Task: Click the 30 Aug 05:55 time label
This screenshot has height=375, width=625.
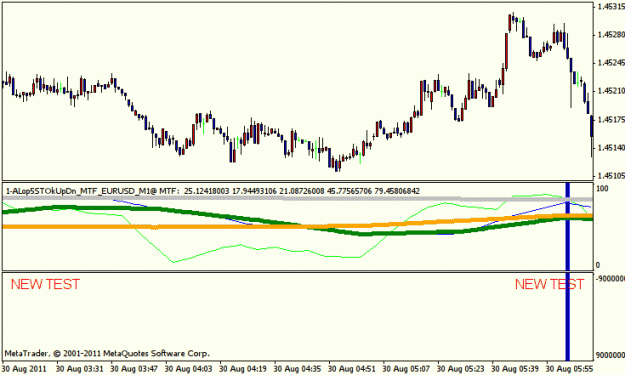Action: coord(569,369)
